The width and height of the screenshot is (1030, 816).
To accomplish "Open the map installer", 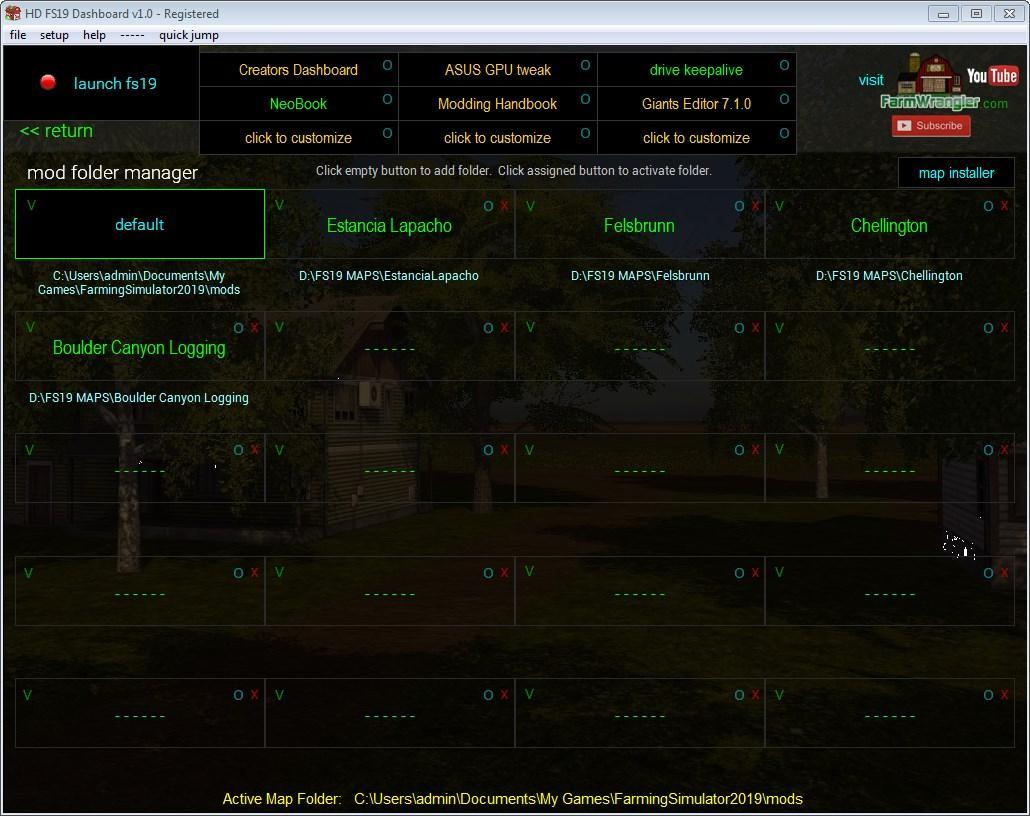I will click(956, 173).
